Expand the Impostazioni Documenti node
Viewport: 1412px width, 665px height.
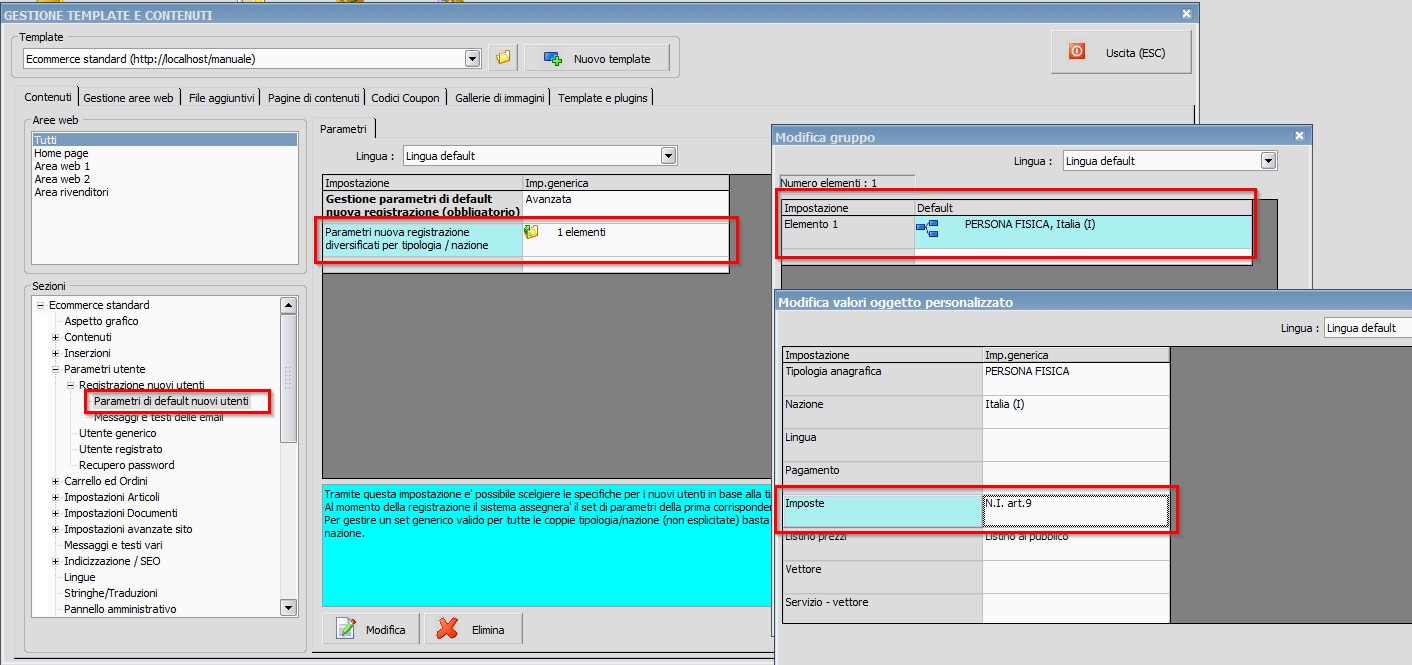56,513
